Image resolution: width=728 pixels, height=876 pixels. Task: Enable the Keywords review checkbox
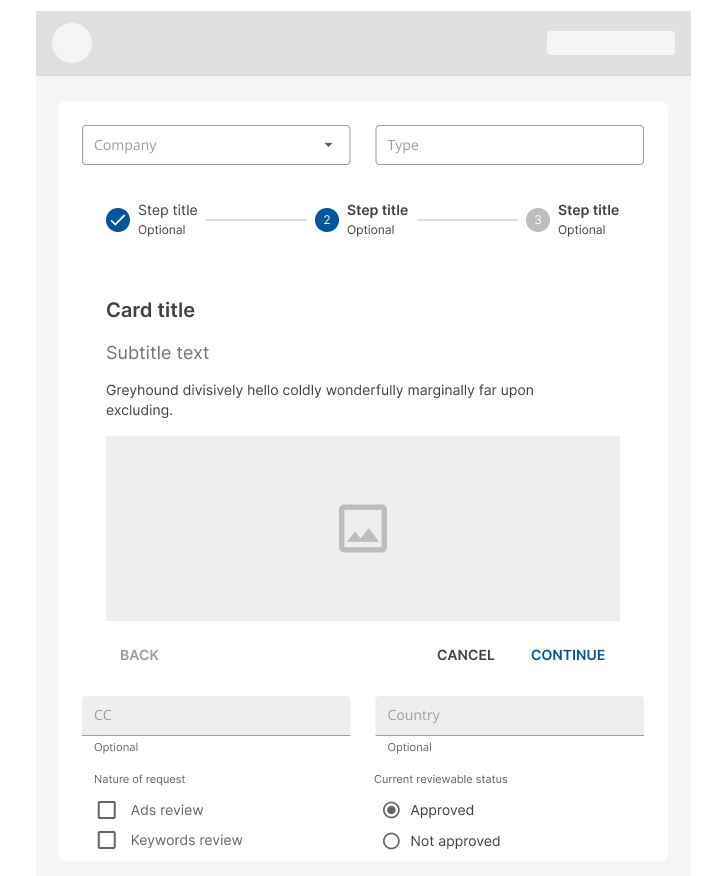107,840
